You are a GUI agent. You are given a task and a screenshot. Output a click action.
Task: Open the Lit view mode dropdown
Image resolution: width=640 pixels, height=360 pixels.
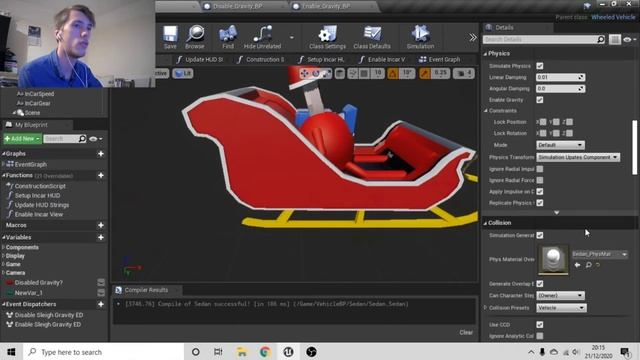(182, 73)
